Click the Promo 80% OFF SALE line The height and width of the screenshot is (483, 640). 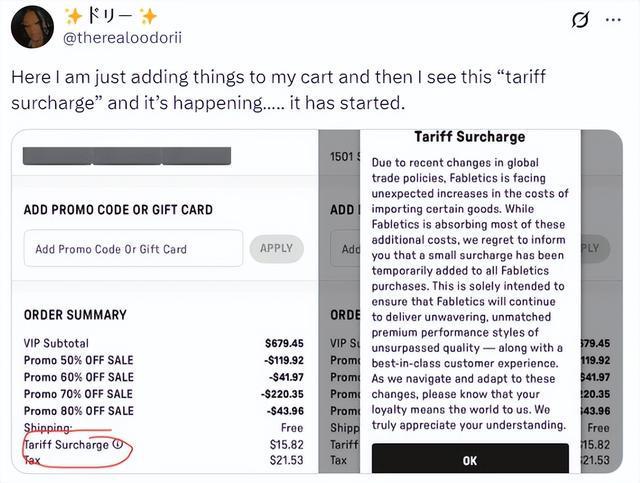(78, 411)
